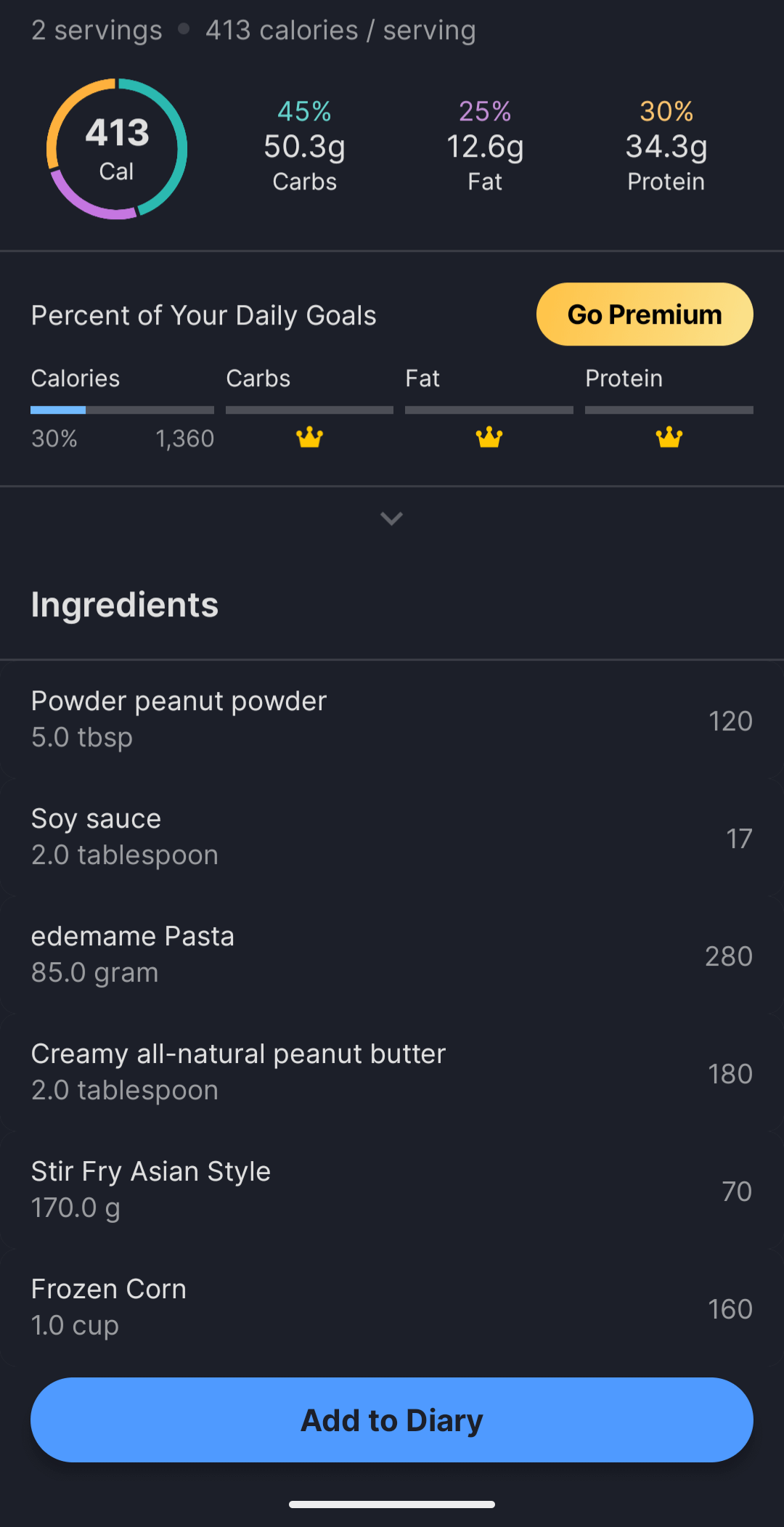Tap the 25% Fat macro summary
The image size is (784, 1527).
point(485,146)
